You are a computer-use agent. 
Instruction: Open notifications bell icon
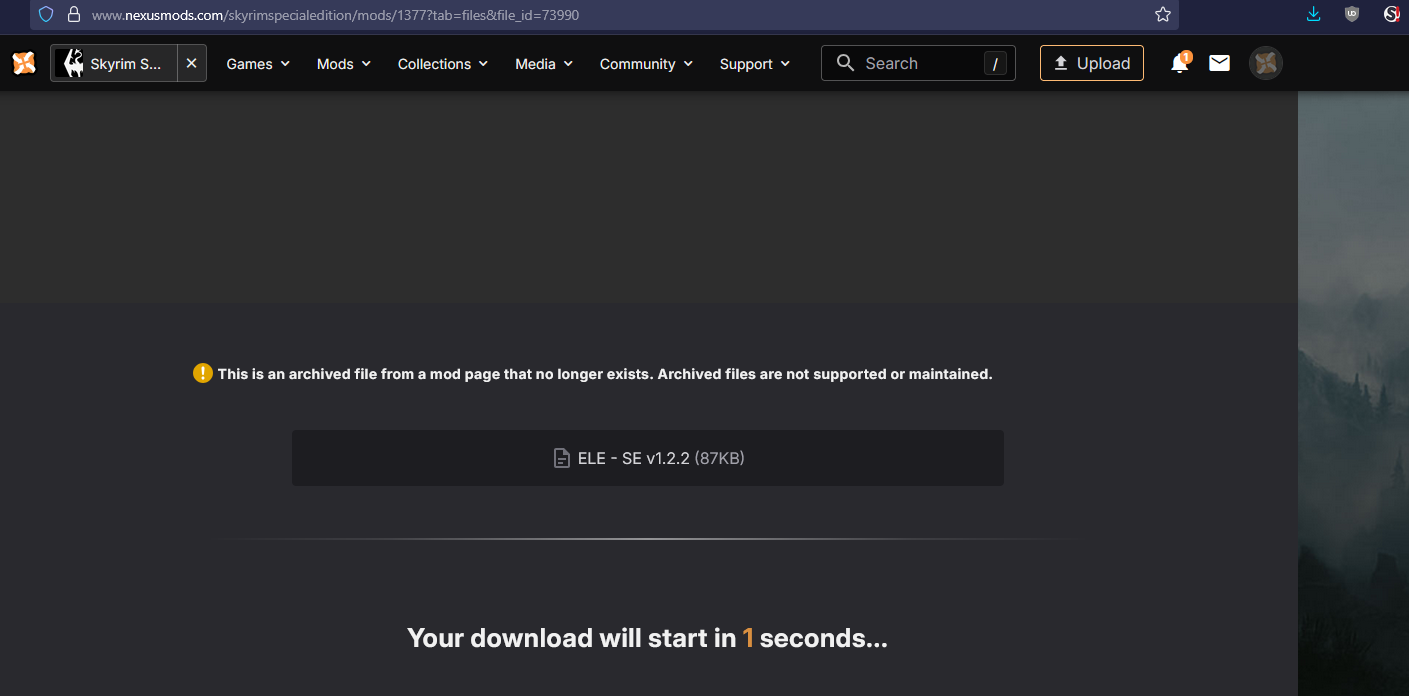tap(1180, 63)
